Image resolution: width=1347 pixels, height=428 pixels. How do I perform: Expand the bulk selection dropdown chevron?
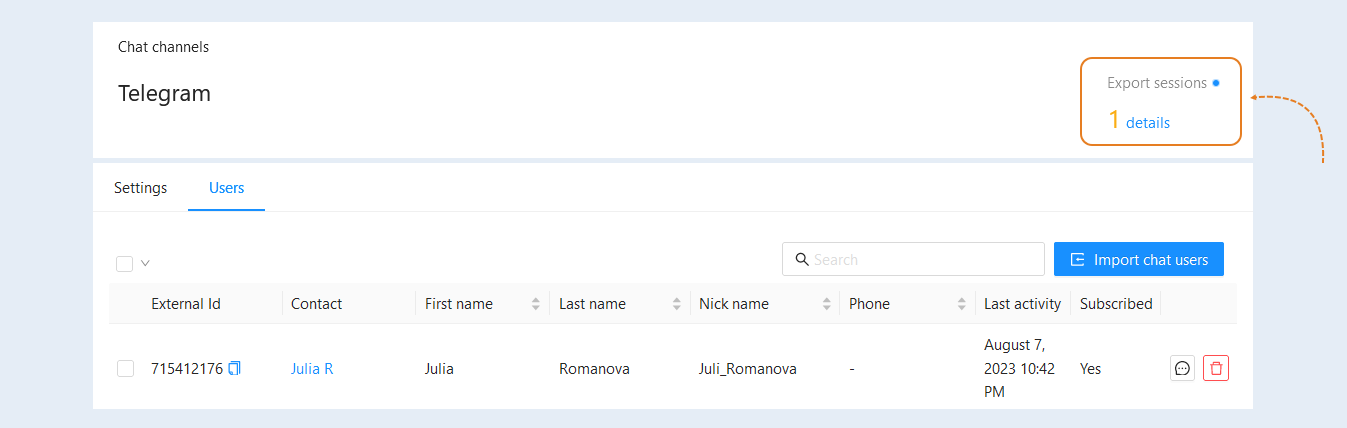click(145, 264)
